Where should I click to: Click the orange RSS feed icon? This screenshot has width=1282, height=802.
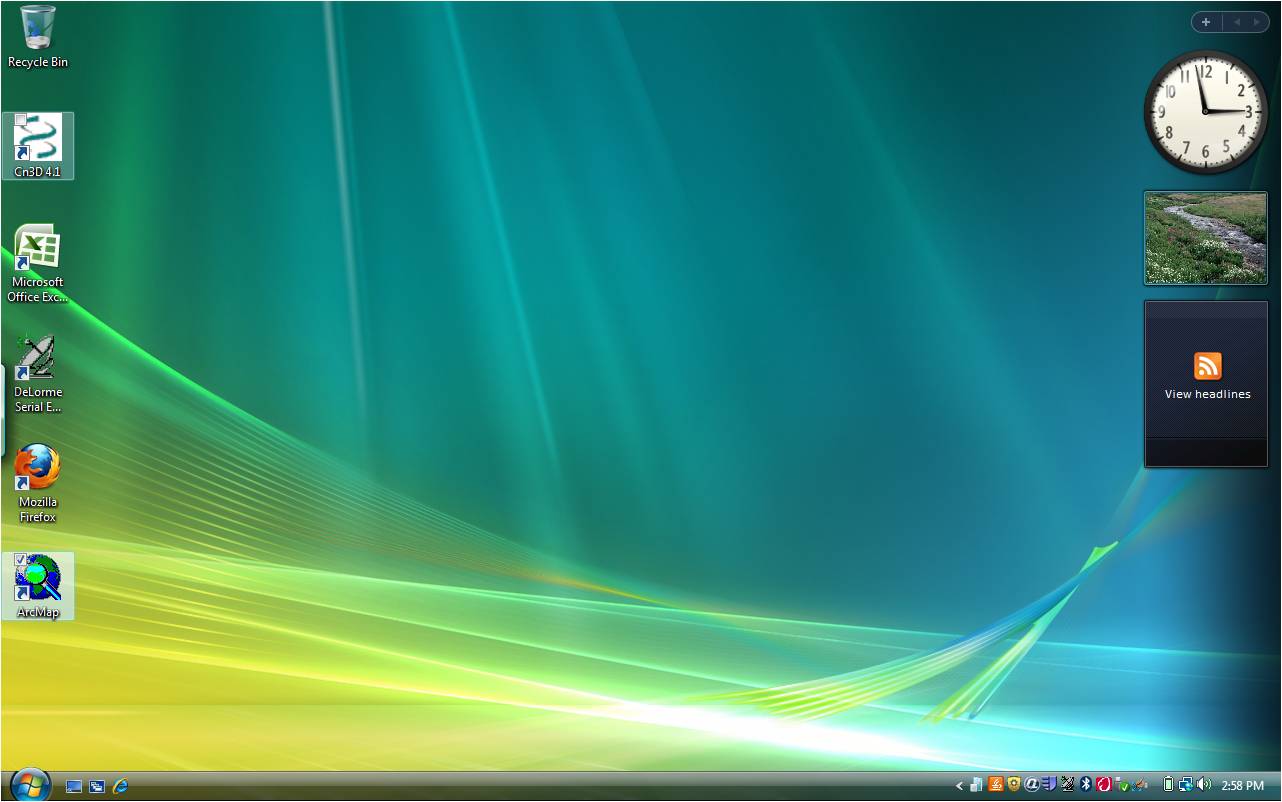pos(1207,366)
